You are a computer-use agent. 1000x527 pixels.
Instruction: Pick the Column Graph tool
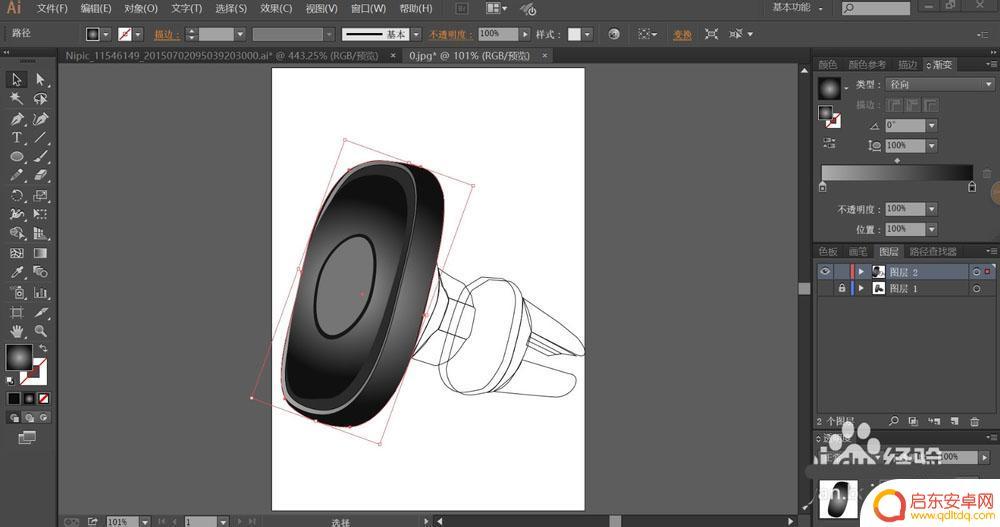(x=40, y=293)
